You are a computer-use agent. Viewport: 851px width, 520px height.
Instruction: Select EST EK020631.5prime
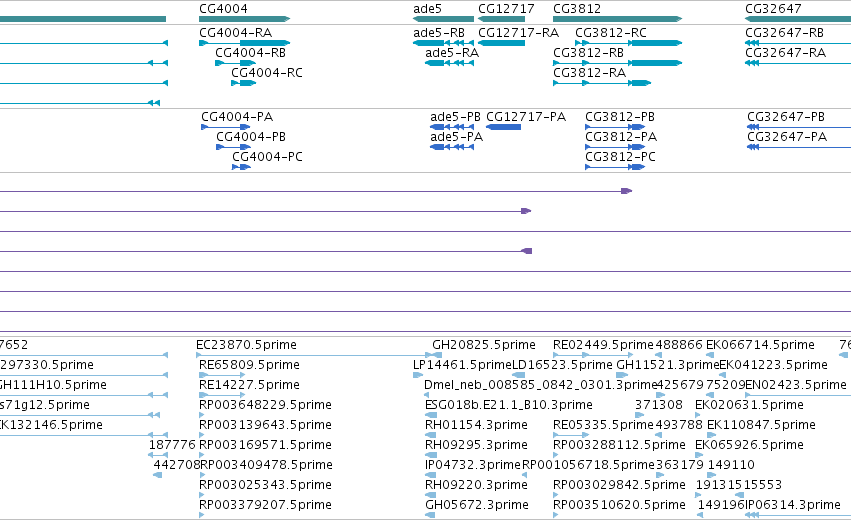750,405
